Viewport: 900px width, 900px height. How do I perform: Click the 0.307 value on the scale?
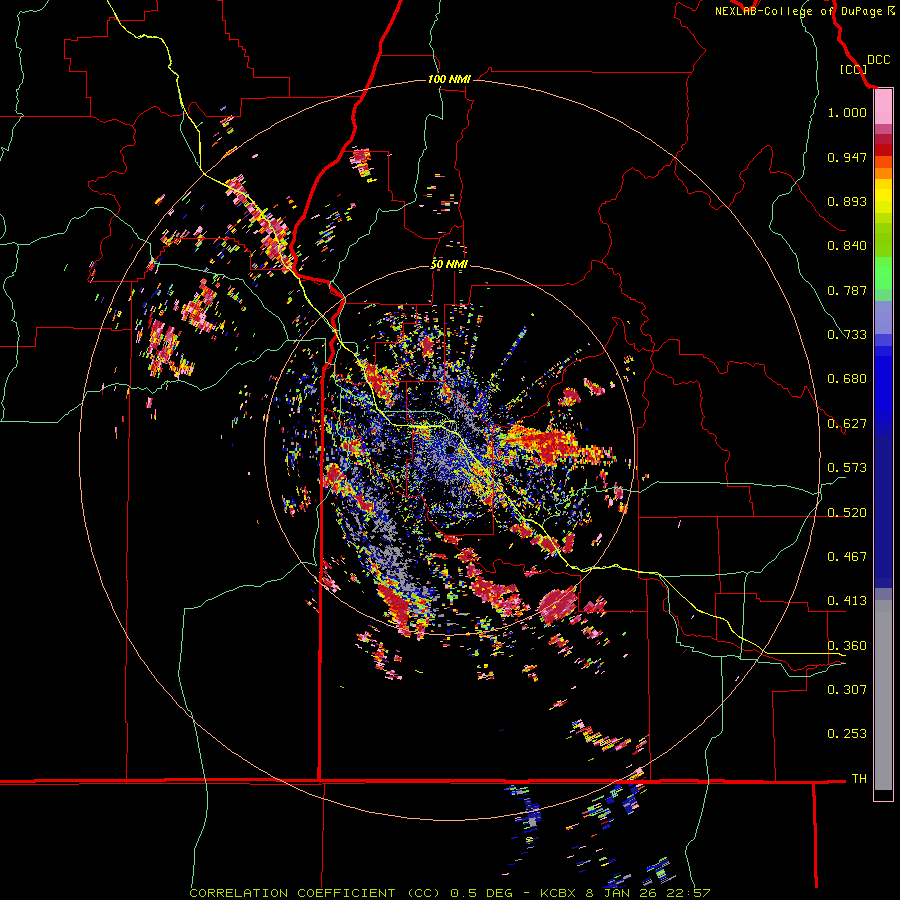tap(847, 690)
